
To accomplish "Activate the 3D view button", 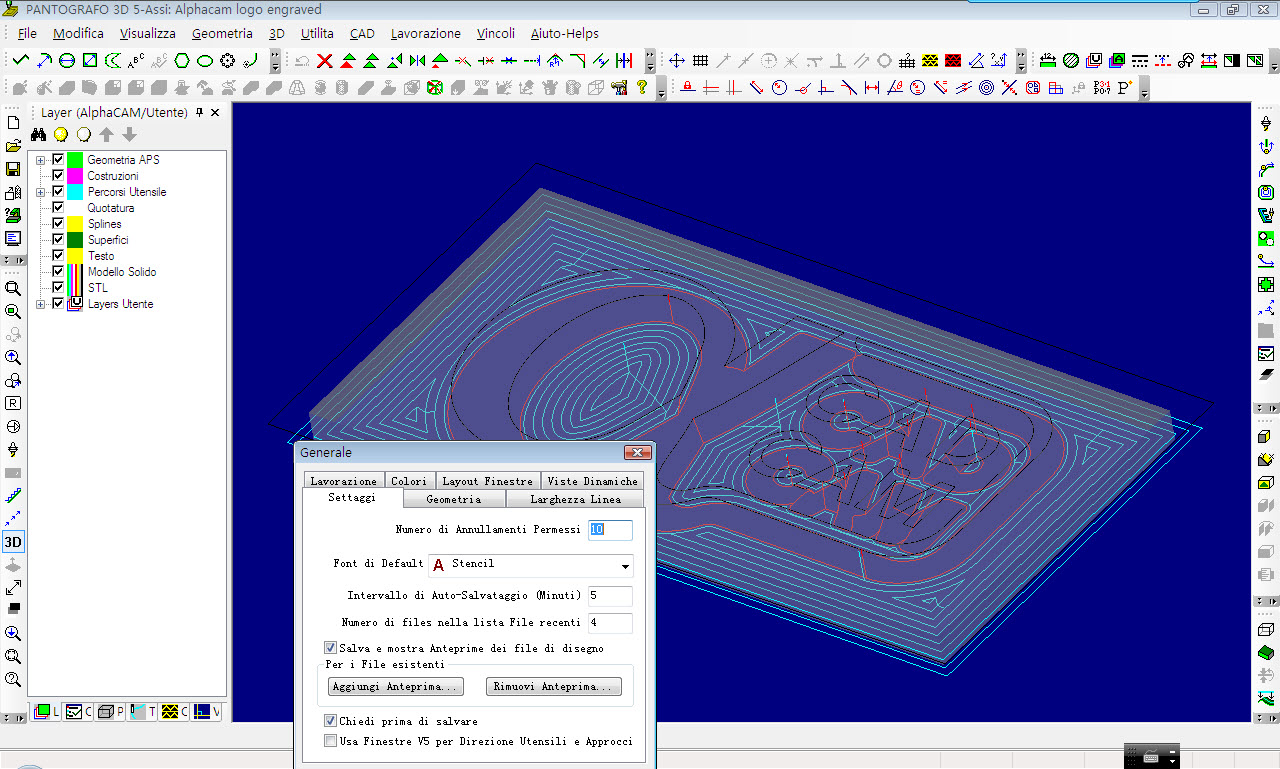I will tap(13, 542).
